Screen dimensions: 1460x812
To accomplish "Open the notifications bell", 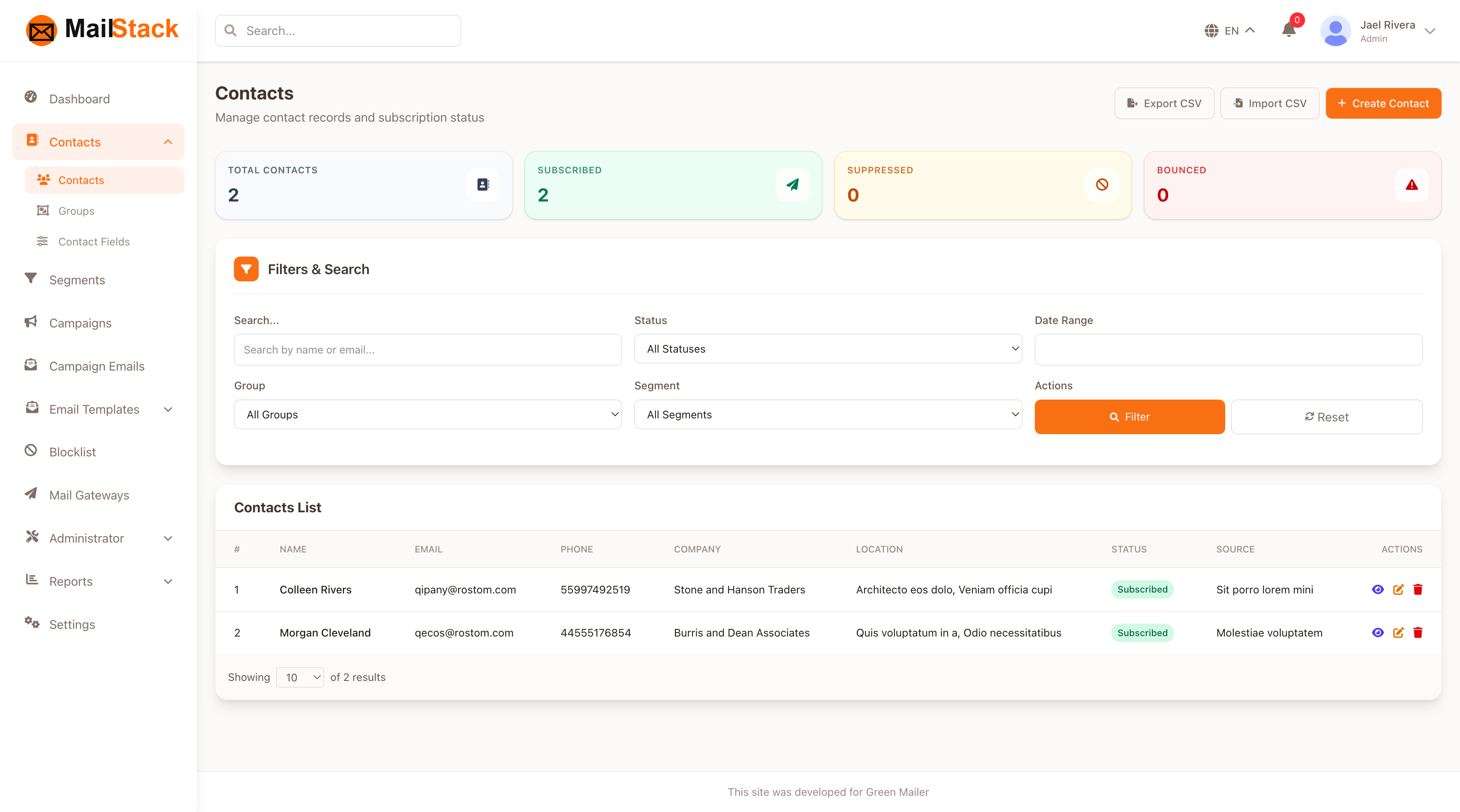I will pyautogui.click(x=1288, y=30).
